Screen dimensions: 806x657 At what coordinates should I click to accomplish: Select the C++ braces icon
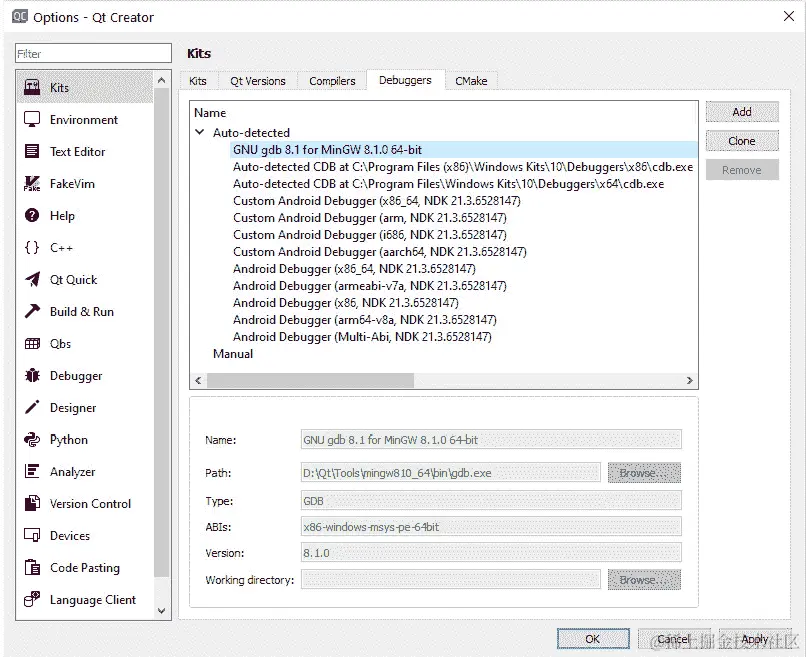pyautogui.click(x=32, y=247)
